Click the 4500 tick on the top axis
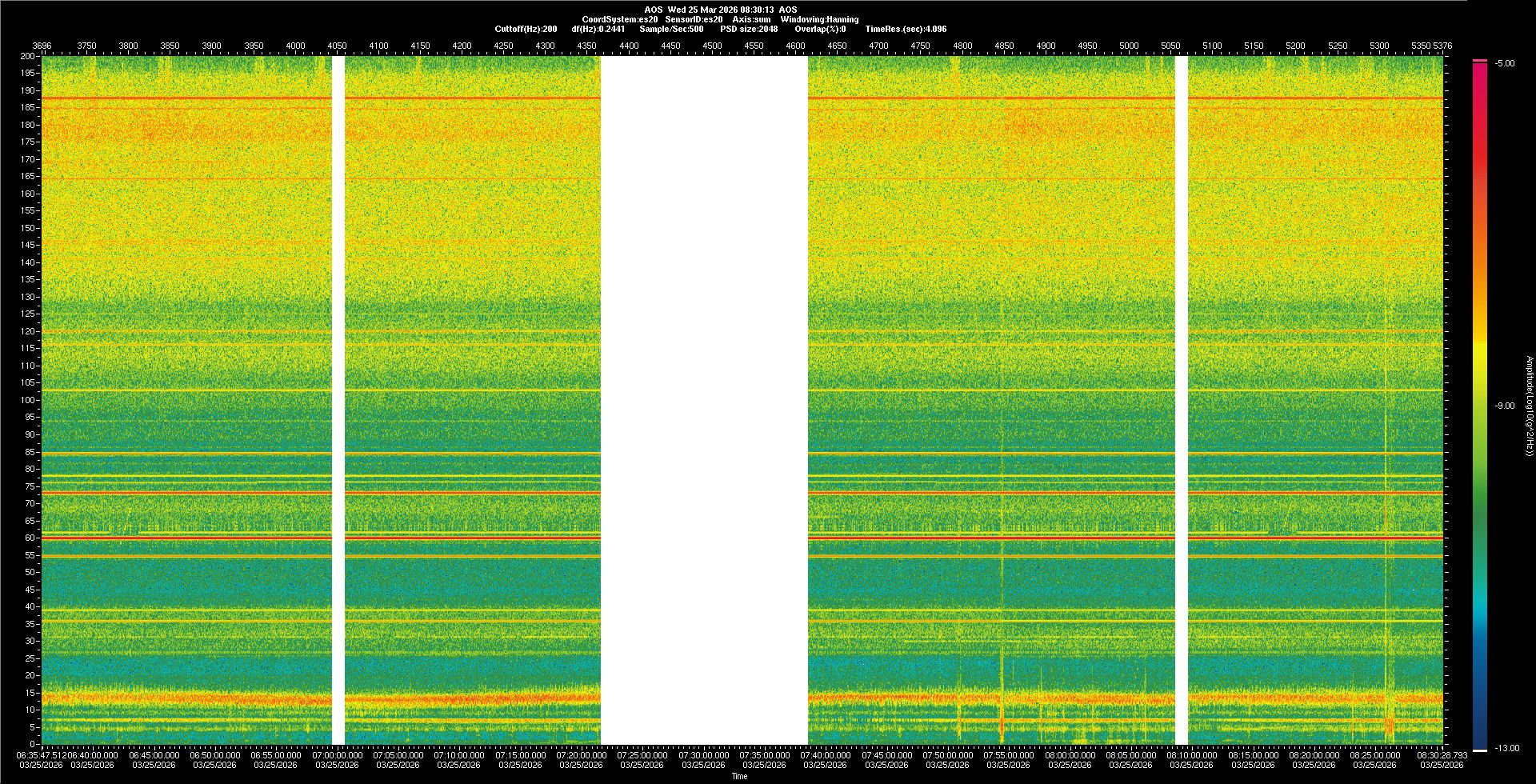 pyautogui.click(x=712, y=46)
